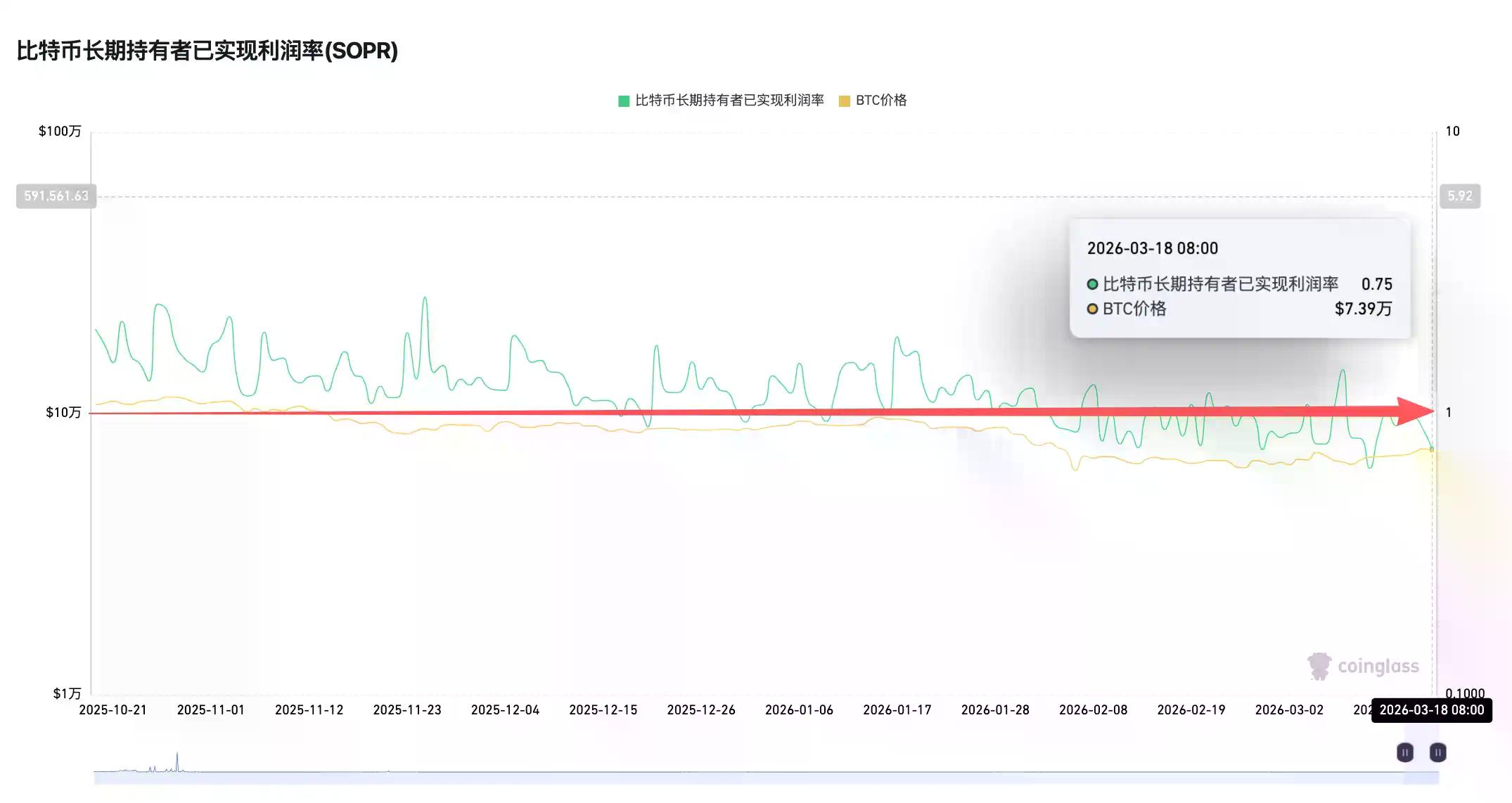Click the 591,561.63 left axis crosshair label
1512x803 pixels.
tap(56, 196)
